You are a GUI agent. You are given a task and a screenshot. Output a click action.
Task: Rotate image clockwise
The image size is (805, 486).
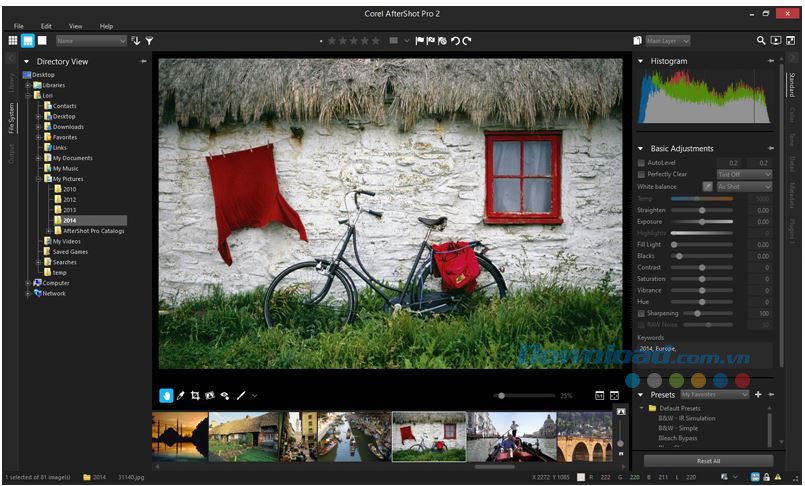point(467,41)
